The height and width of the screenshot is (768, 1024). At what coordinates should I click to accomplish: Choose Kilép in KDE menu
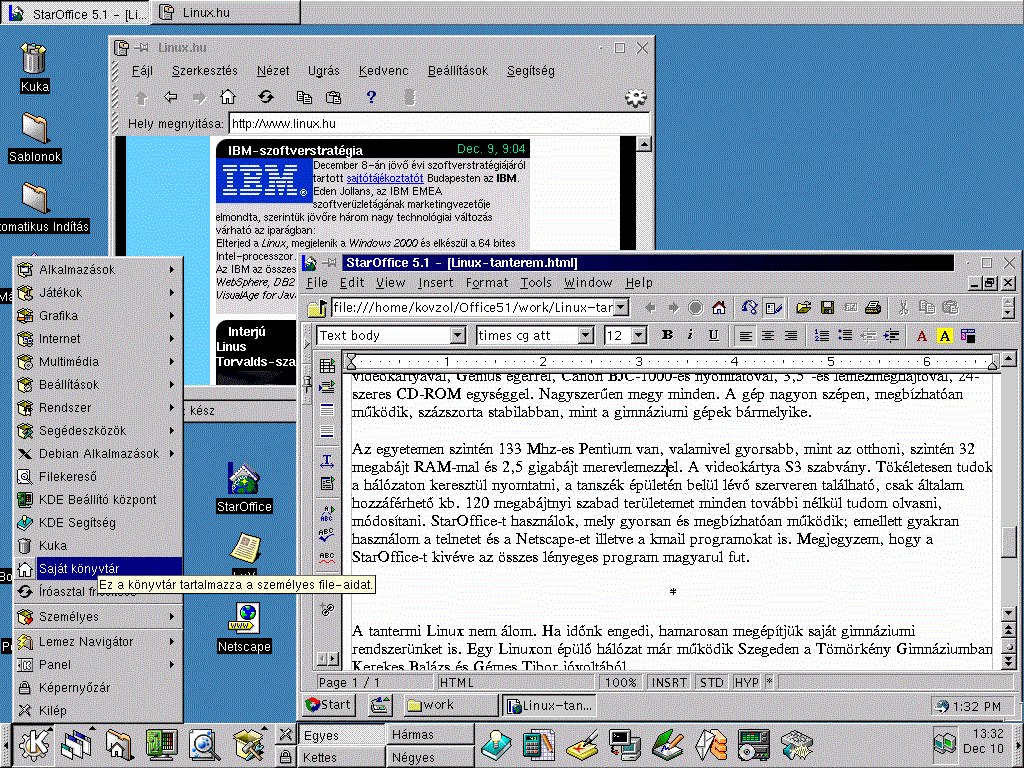(x=99, y=711)
